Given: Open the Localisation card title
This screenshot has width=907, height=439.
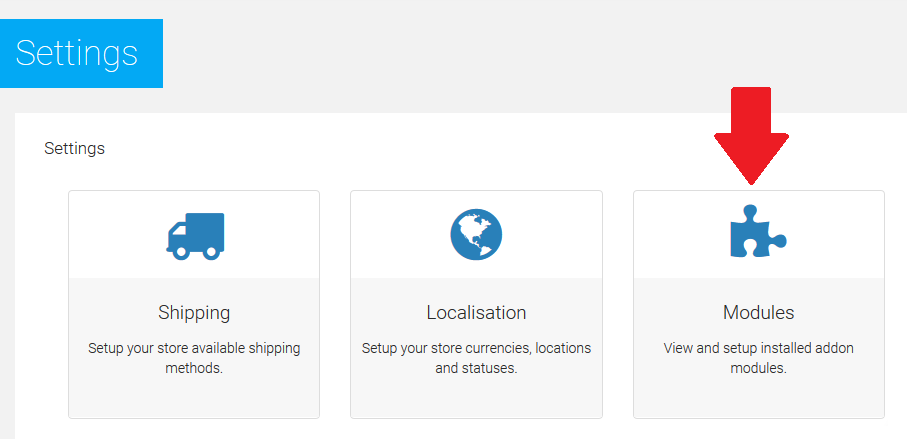Looking at the screenshot, I should 476,313.
